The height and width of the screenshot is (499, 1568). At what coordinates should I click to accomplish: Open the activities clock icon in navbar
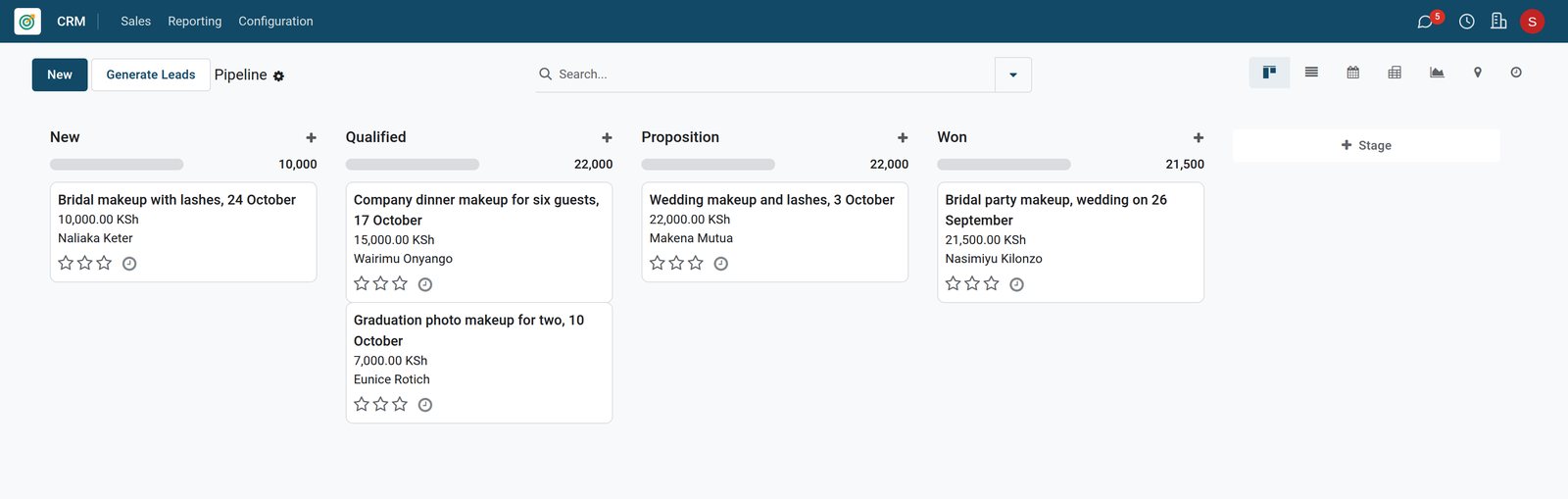[x=1466, y=22]
